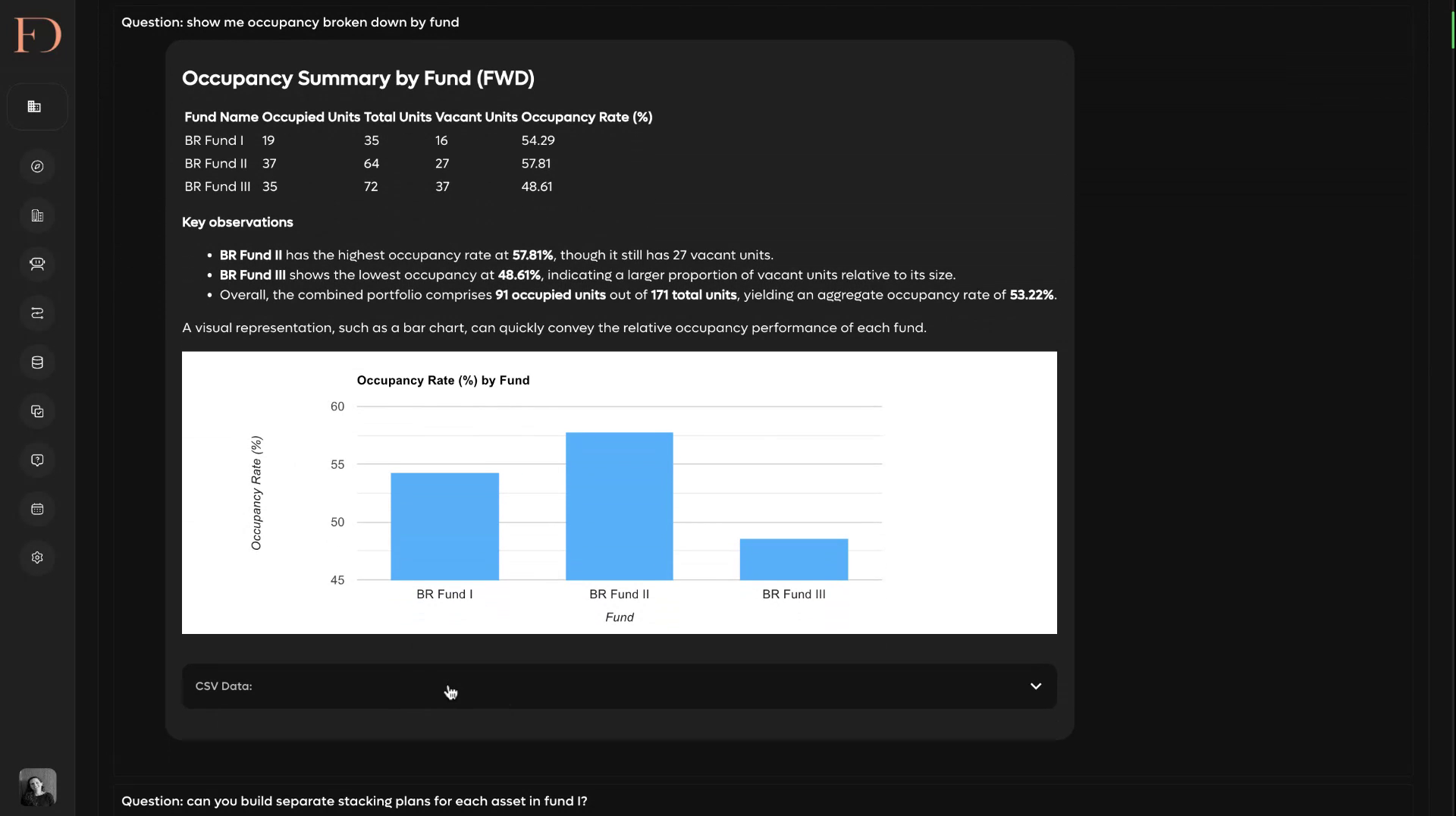Click the 'Vacant Units' column header
This screenshot has width=1456, height=816.
coord(476,118)
